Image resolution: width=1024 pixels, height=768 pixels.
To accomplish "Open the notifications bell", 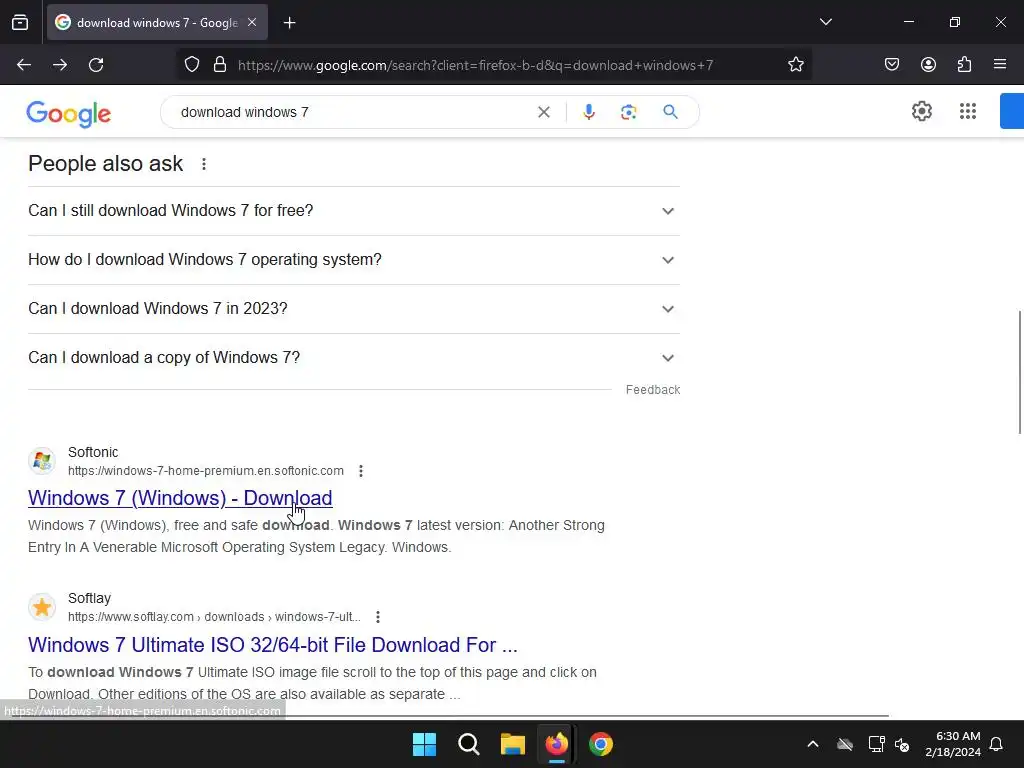I will [x=997, y=744].
